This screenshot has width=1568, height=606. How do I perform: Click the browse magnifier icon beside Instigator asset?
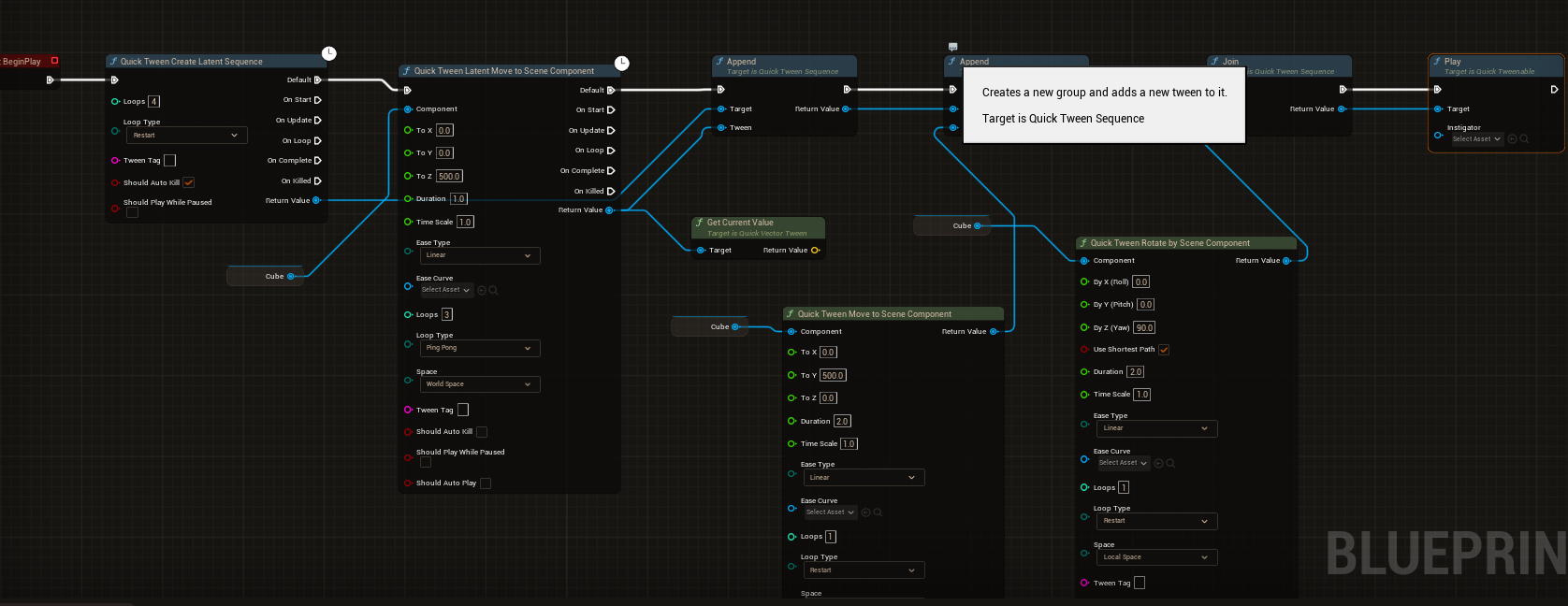[x=1524, y=139]
